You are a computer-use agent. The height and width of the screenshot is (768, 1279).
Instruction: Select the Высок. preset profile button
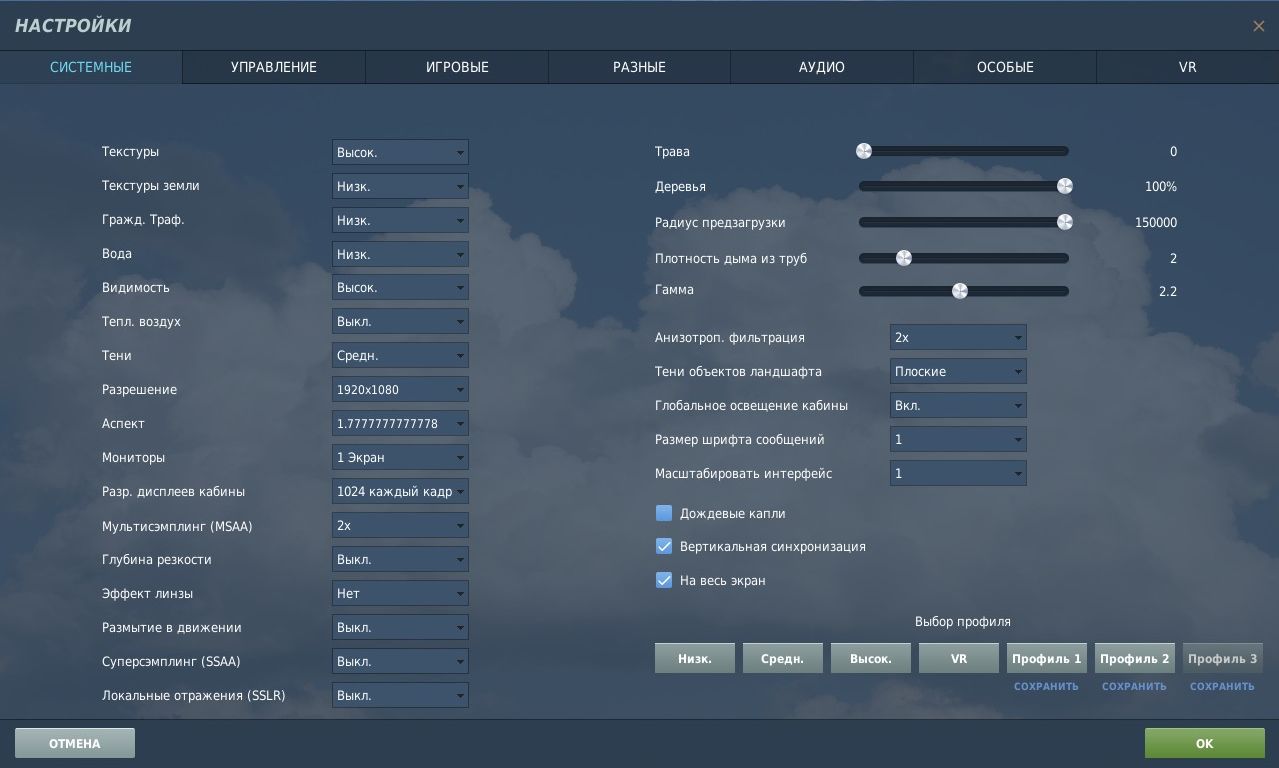(x=871, y=658)
